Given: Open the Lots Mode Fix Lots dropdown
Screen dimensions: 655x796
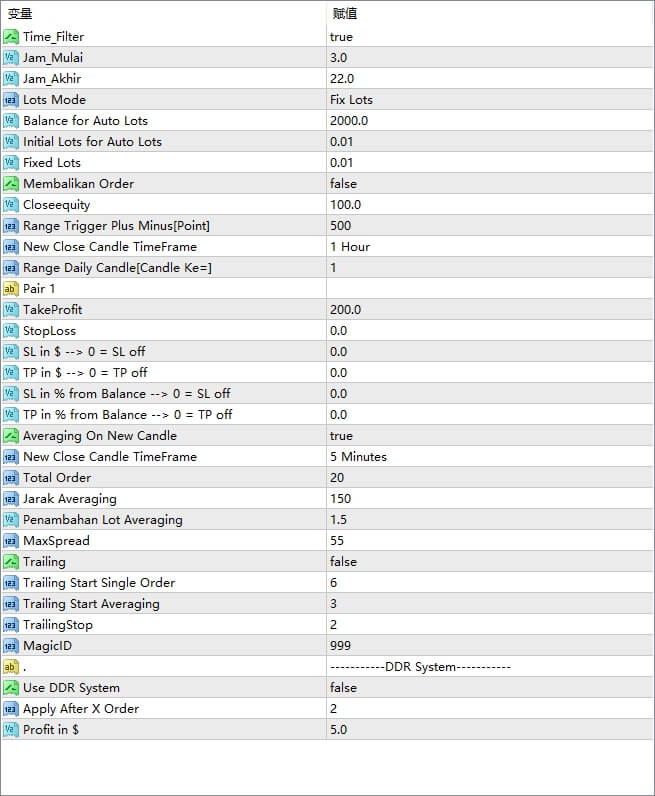Looking at the screenshot, I should tap(351, 100).
